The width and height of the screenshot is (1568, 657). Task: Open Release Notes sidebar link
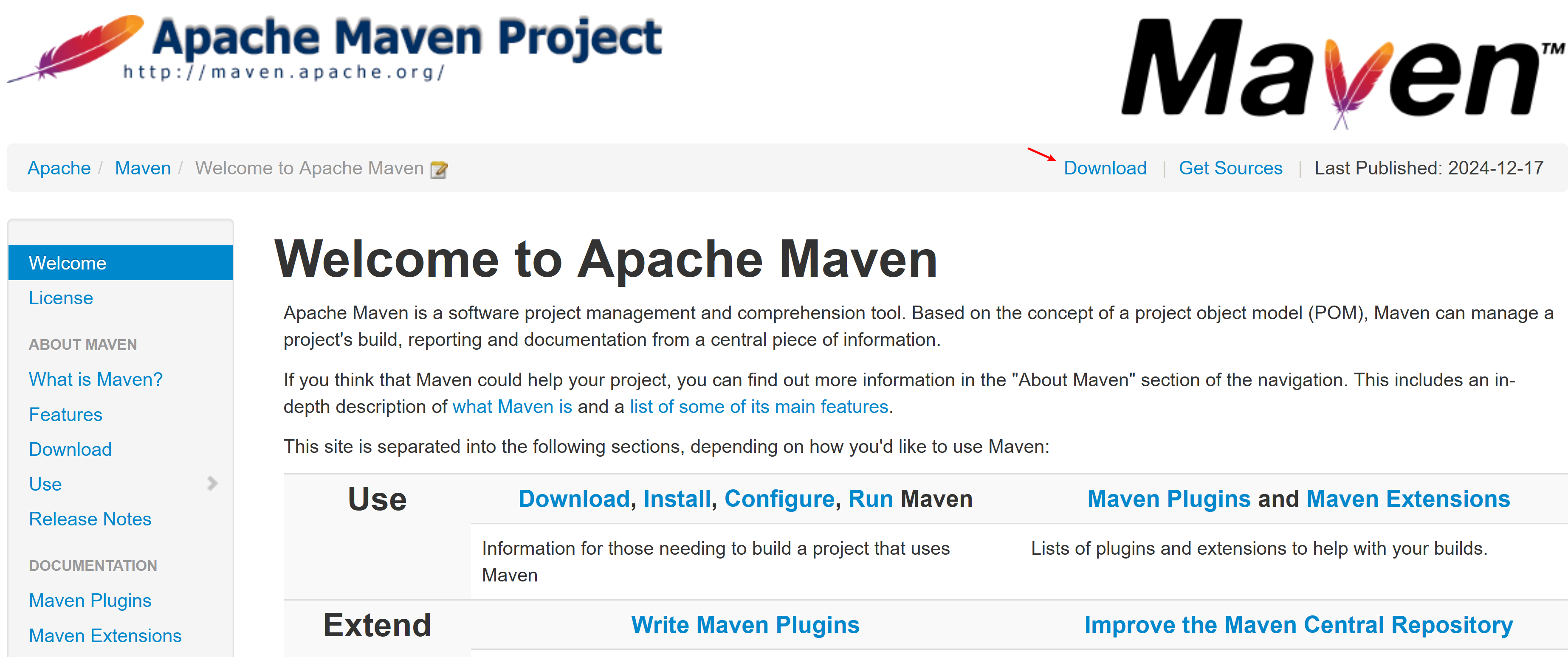coord(90,519)
